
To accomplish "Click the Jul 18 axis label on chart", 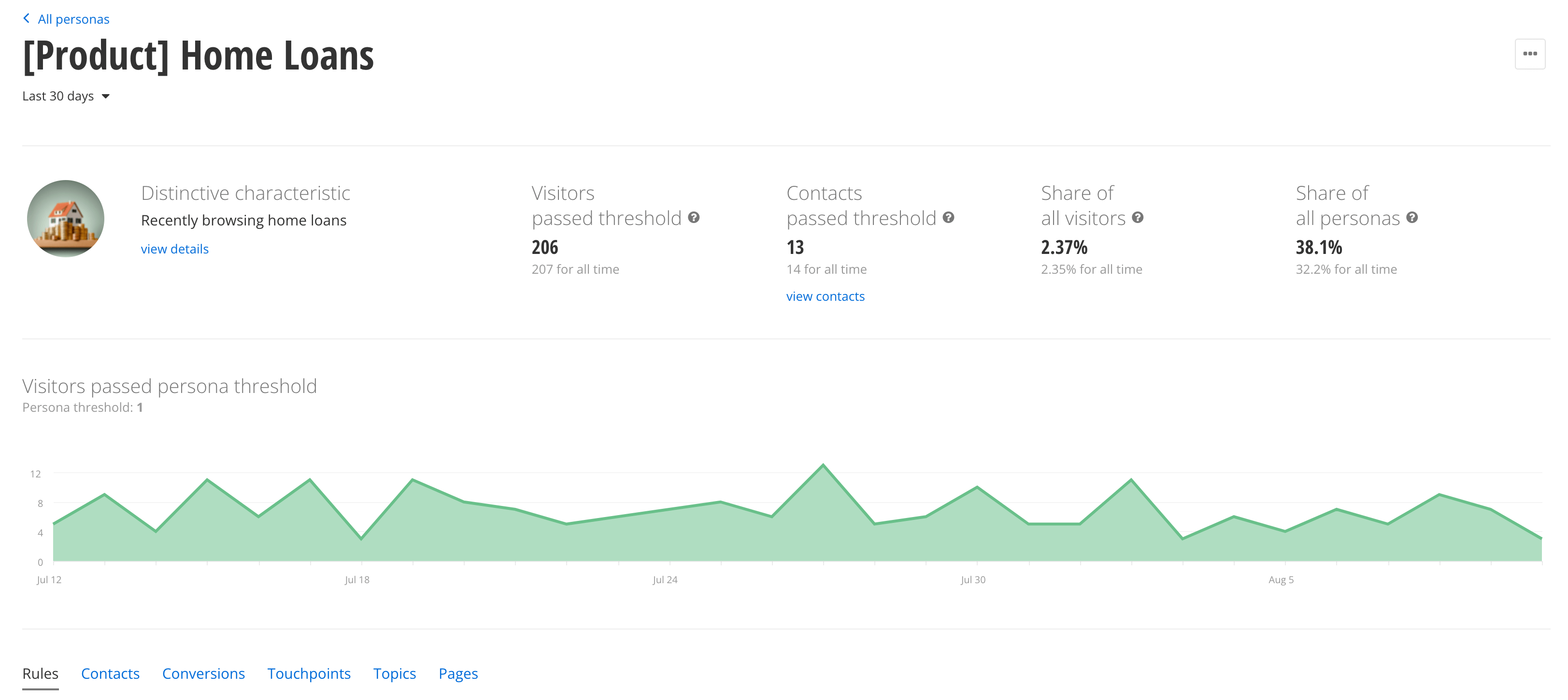I will click(356, 580).
